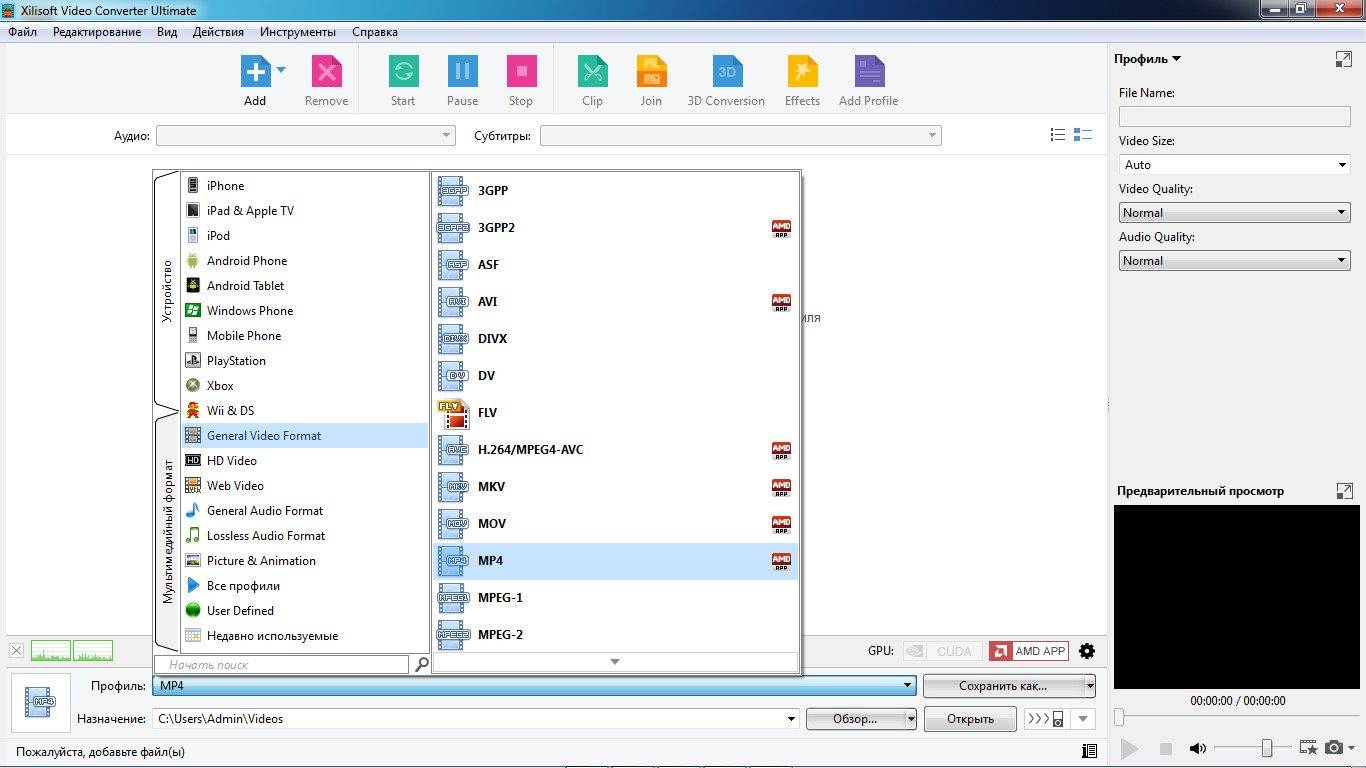This screenshot has width=1366, height=768.
Task: Open the Video Quality dropdown
Action: pos(1235,213)
